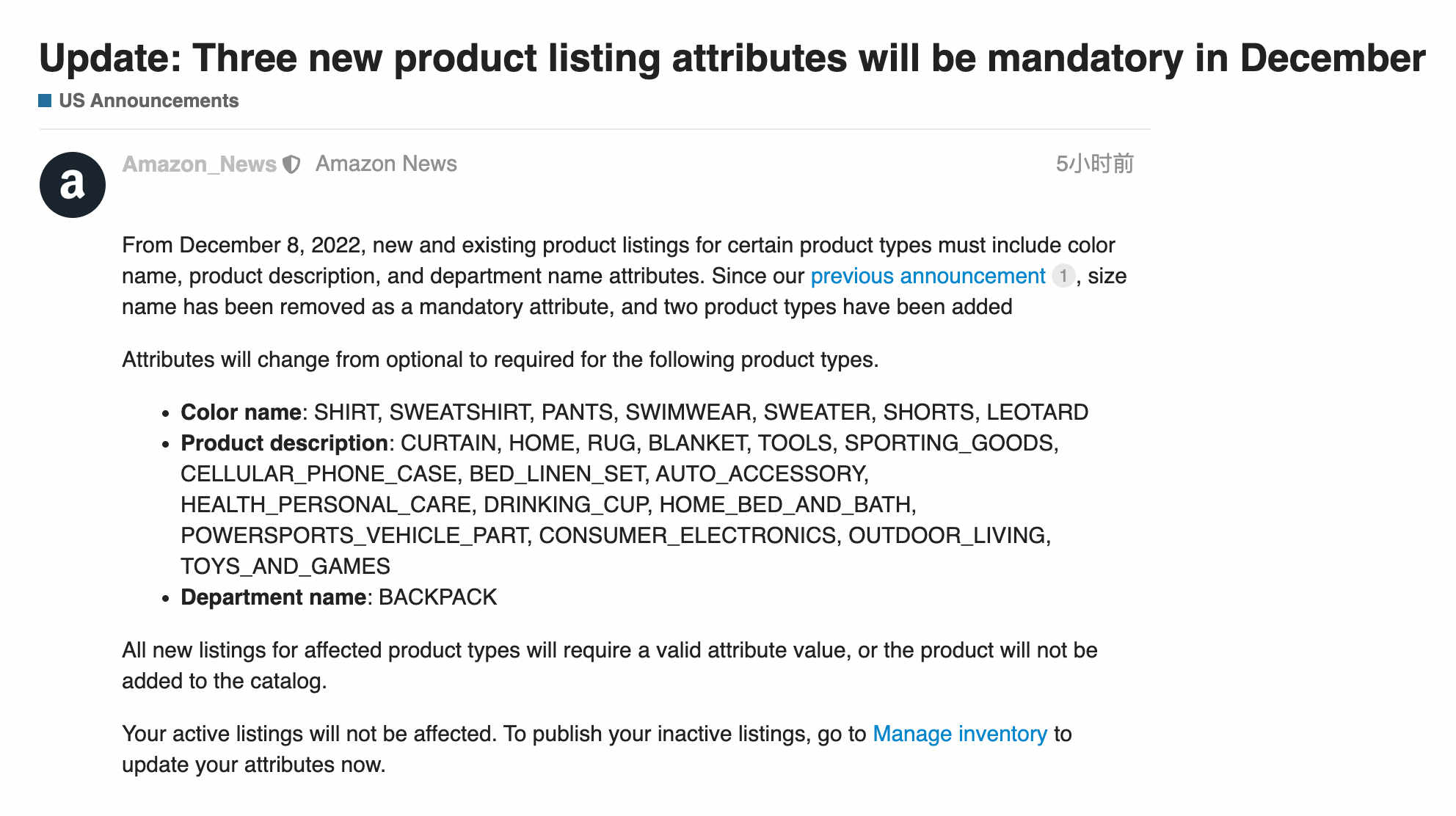This screenshot has width=1456, height=816.
Task: Click the 5小时前 post timestamp
Action: (x=1094, y=164)
